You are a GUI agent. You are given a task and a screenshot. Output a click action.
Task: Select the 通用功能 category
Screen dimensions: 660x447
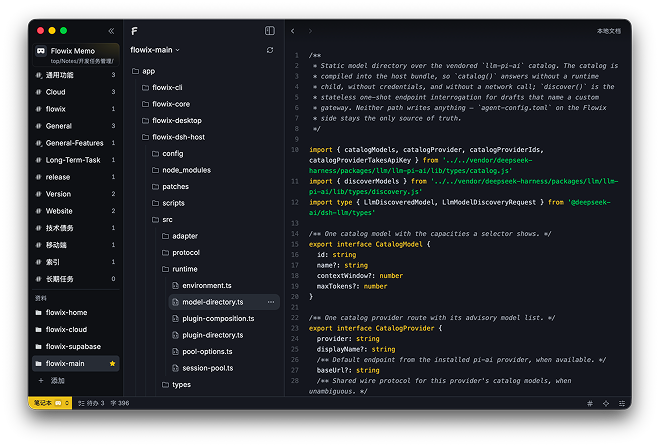76,75
